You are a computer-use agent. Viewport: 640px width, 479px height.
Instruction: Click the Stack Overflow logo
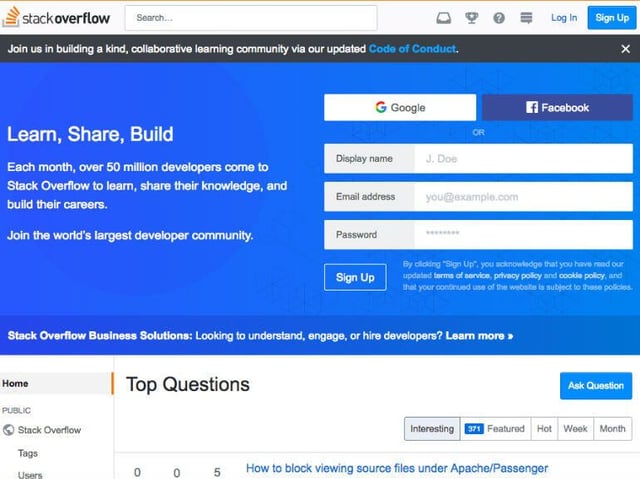click(57, 18)
